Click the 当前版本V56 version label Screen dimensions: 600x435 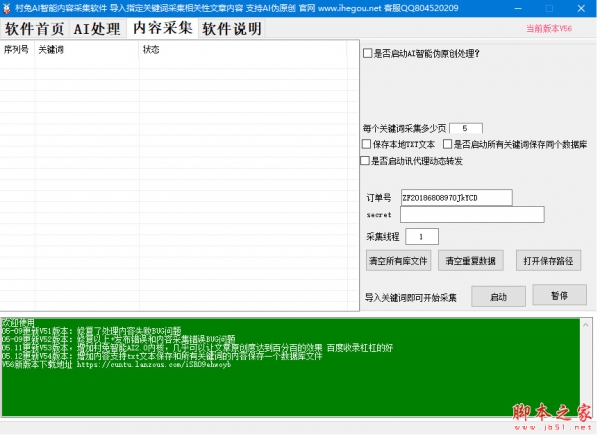(x=549, y=29)
